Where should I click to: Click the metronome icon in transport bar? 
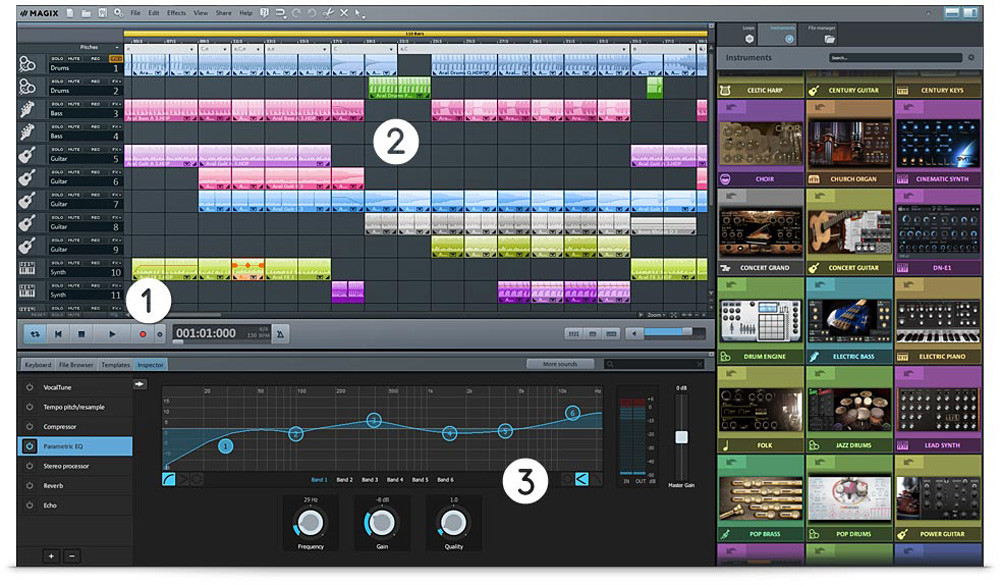pos(280,333)
